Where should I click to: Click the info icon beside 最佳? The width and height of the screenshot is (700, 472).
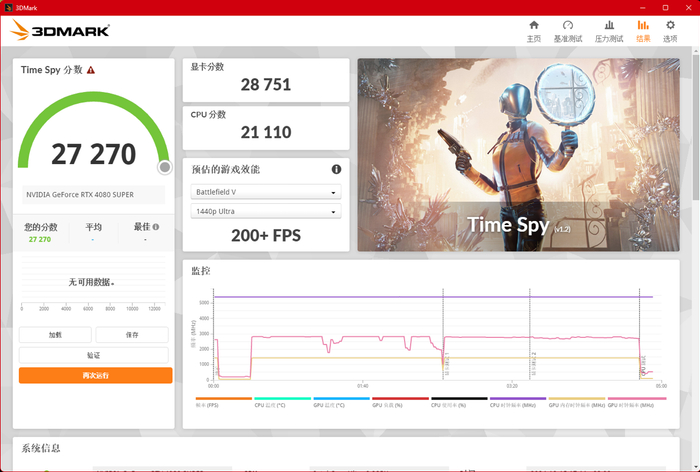[156, 227]
